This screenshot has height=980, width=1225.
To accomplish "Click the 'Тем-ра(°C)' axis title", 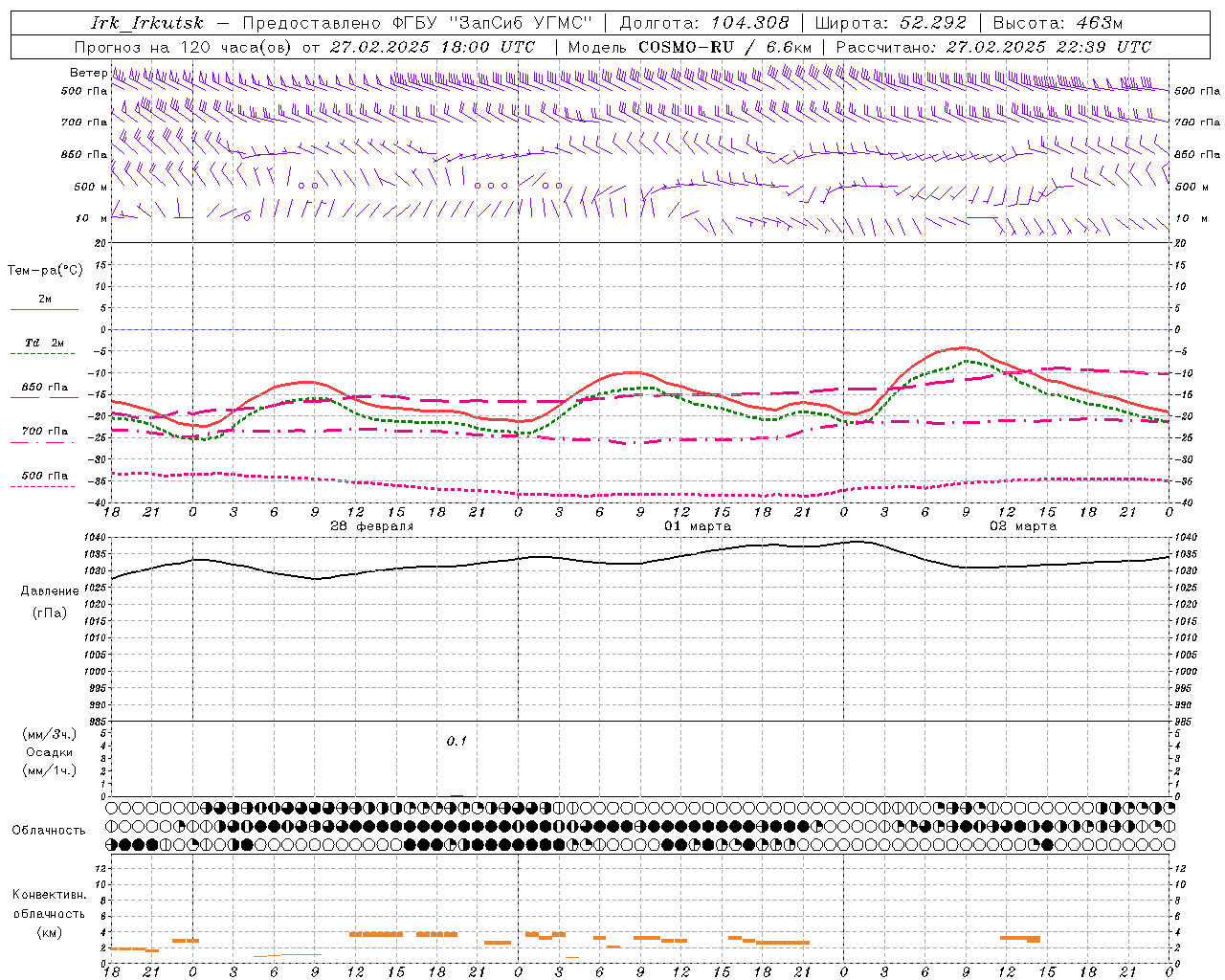I will pyautogui.click(x=45, y=271).
